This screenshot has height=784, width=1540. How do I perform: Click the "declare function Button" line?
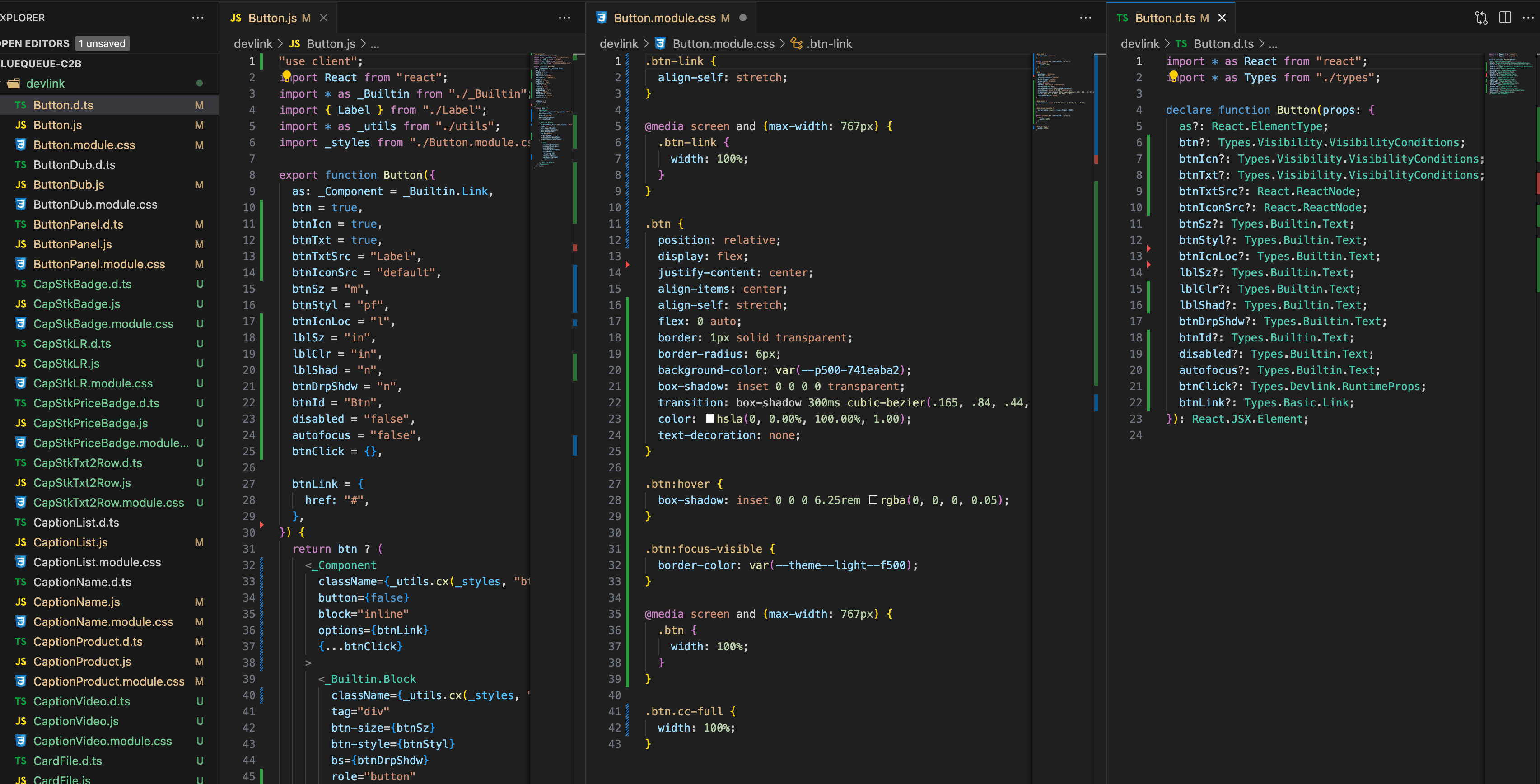point(1270,109)
